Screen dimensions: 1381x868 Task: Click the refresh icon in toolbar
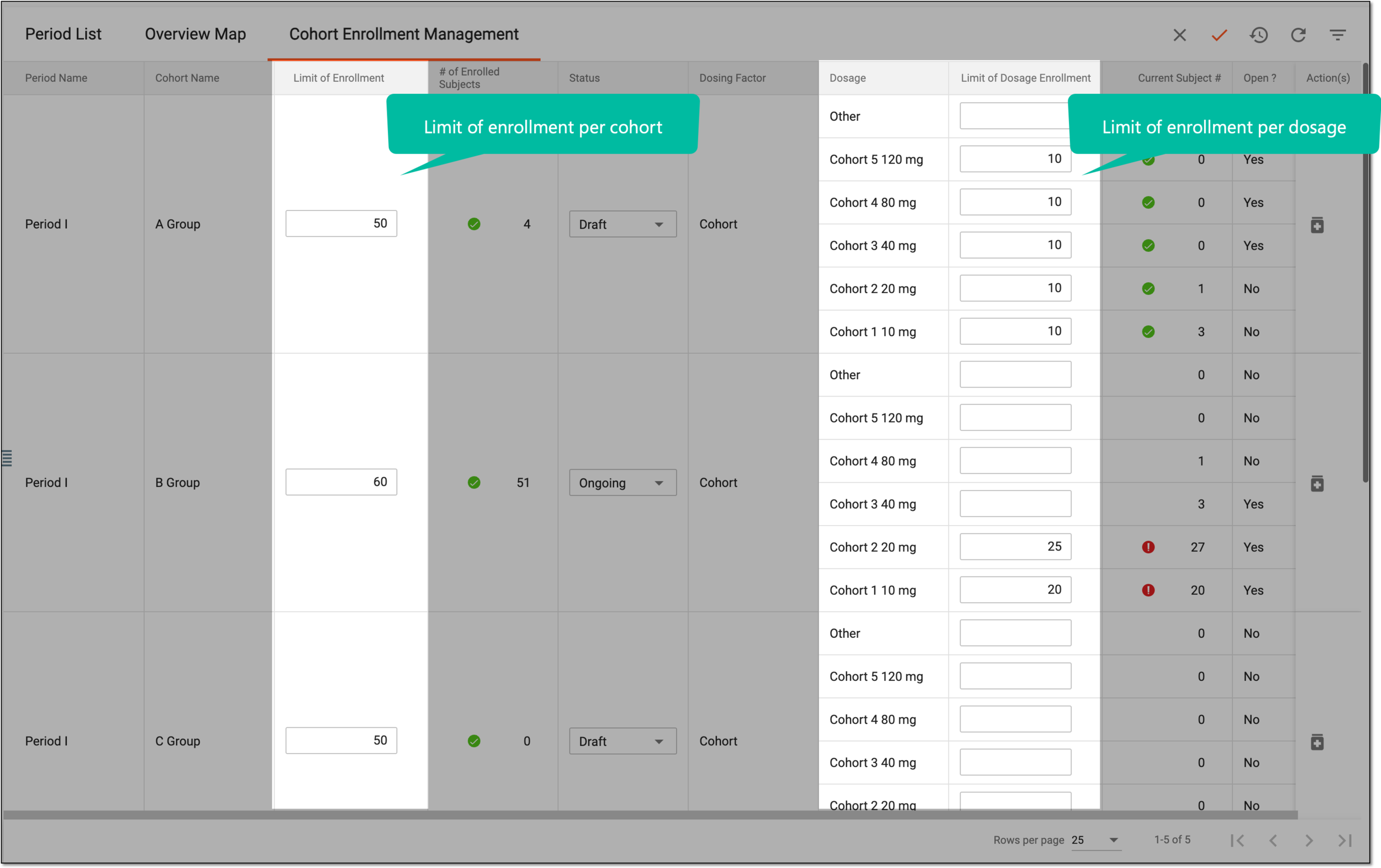pos(1298,35)
